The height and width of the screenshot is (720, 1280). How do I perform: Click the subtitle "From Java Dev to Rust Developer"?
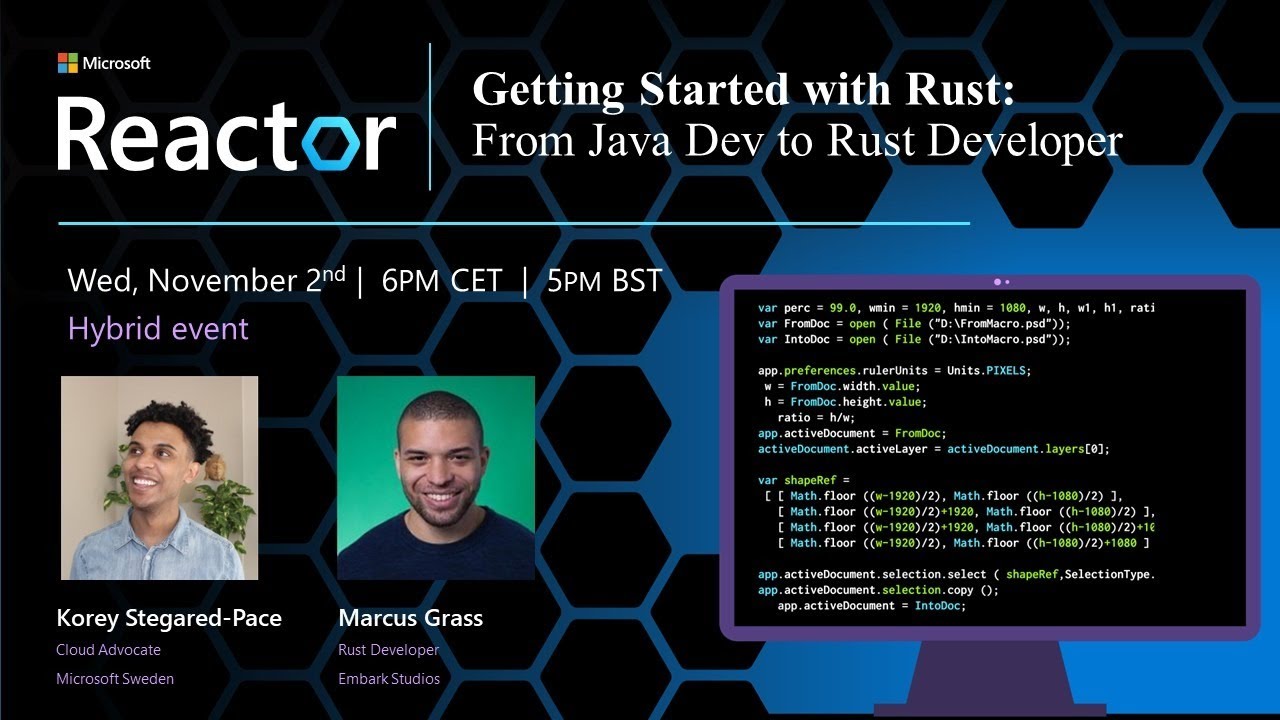[797, 140]
